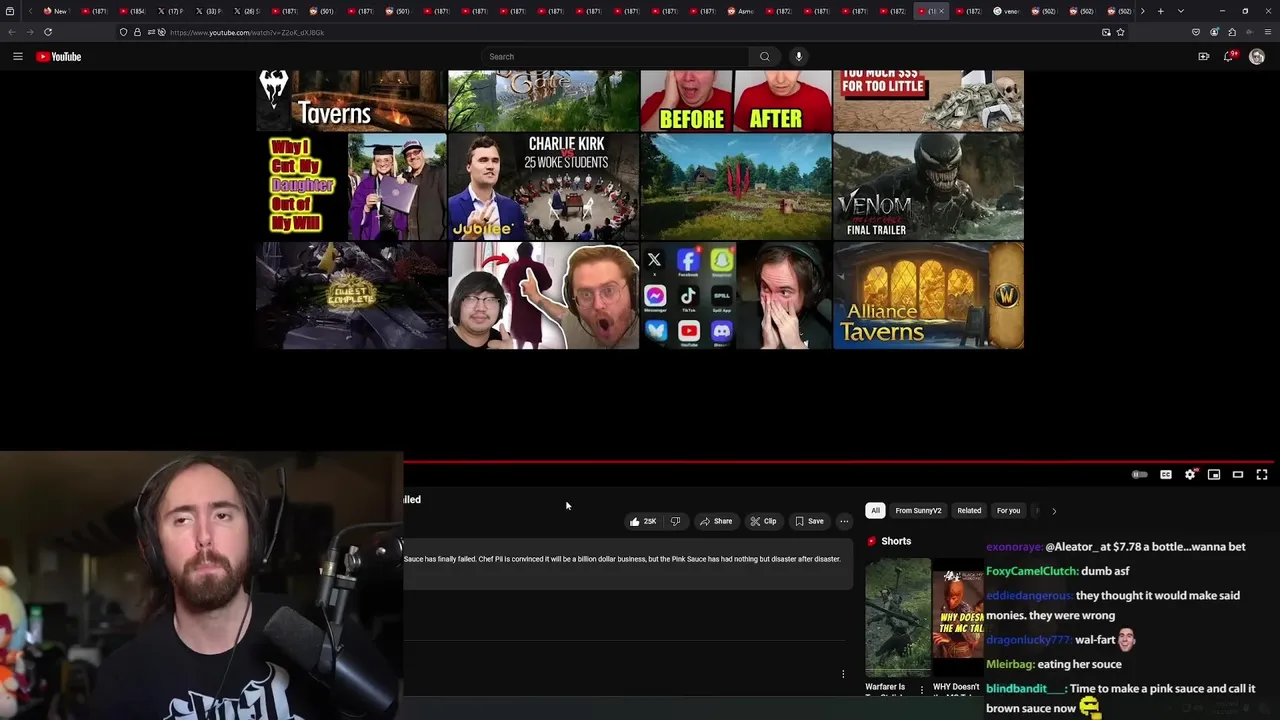
Task: Open the Quest Complete video thumbnail
Action: click(351, 295)
